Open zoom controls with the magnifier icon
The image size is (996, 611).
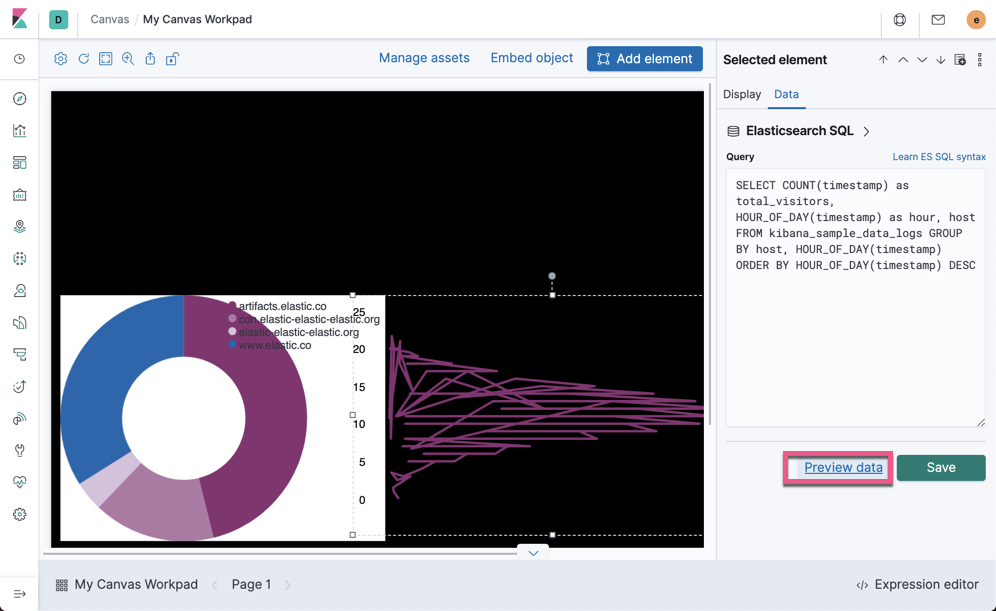point(129,59)
